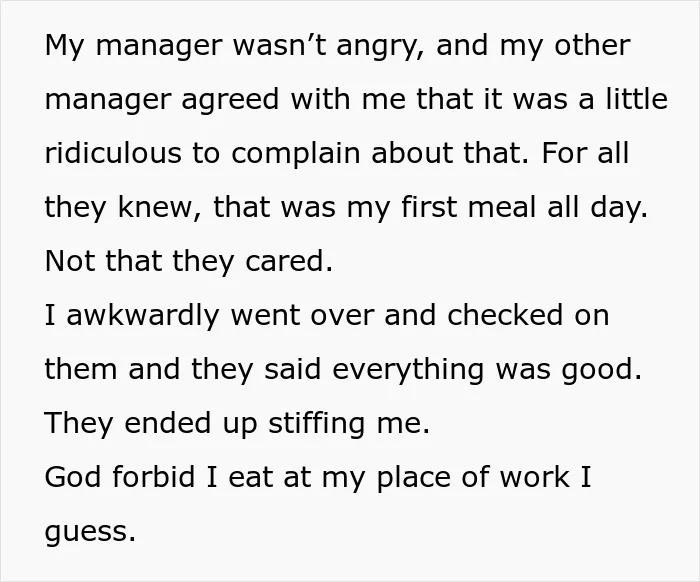Click 'They ended up stiffing me.'
Viewport: 700px width, 582px height.
(x=237, y=423)
